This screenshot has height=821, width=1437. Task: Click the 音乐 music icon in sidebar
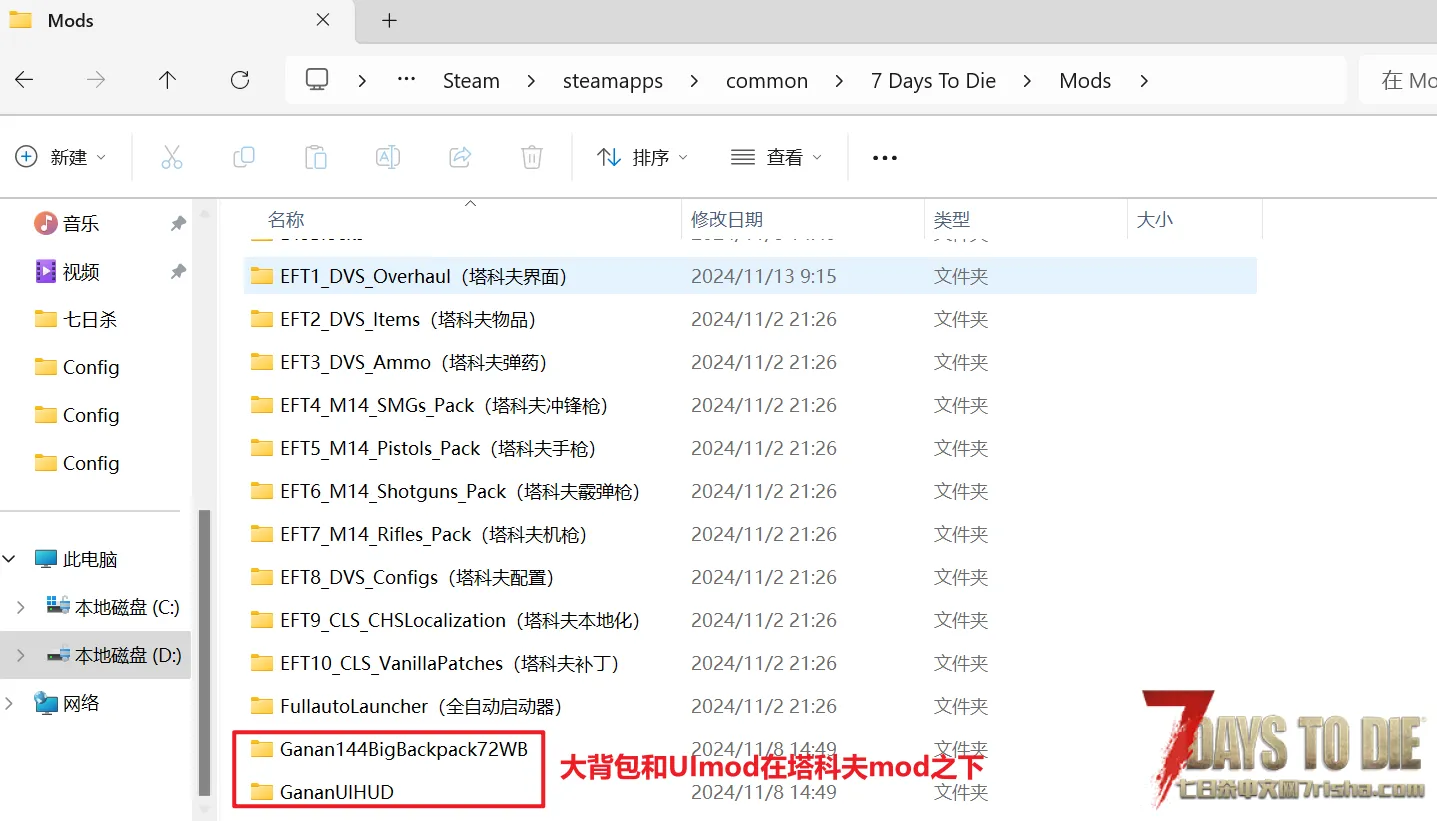tap(46, 223)
